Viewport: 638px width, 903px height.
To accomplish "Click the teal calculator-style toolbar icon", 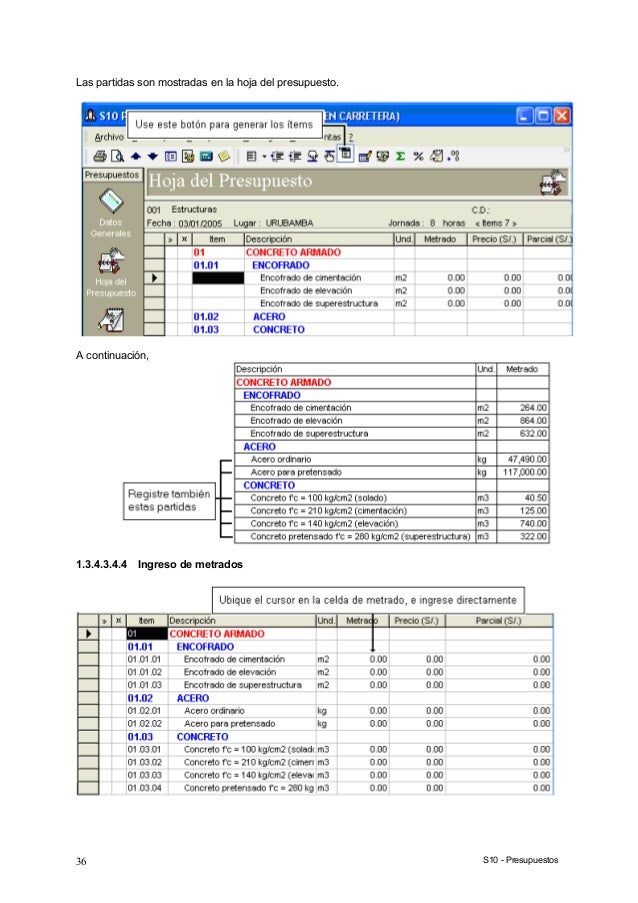I will tap(206, 156).
